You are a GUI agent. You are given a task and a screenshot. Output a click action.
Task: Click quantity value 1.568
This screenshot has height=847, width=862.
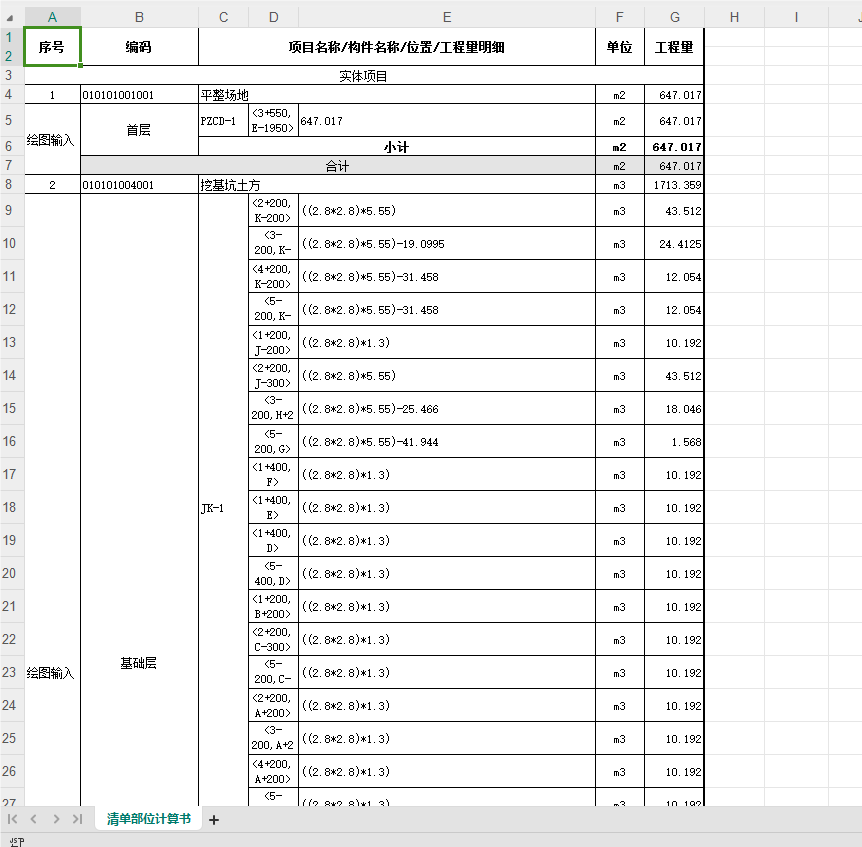point(674,441)
